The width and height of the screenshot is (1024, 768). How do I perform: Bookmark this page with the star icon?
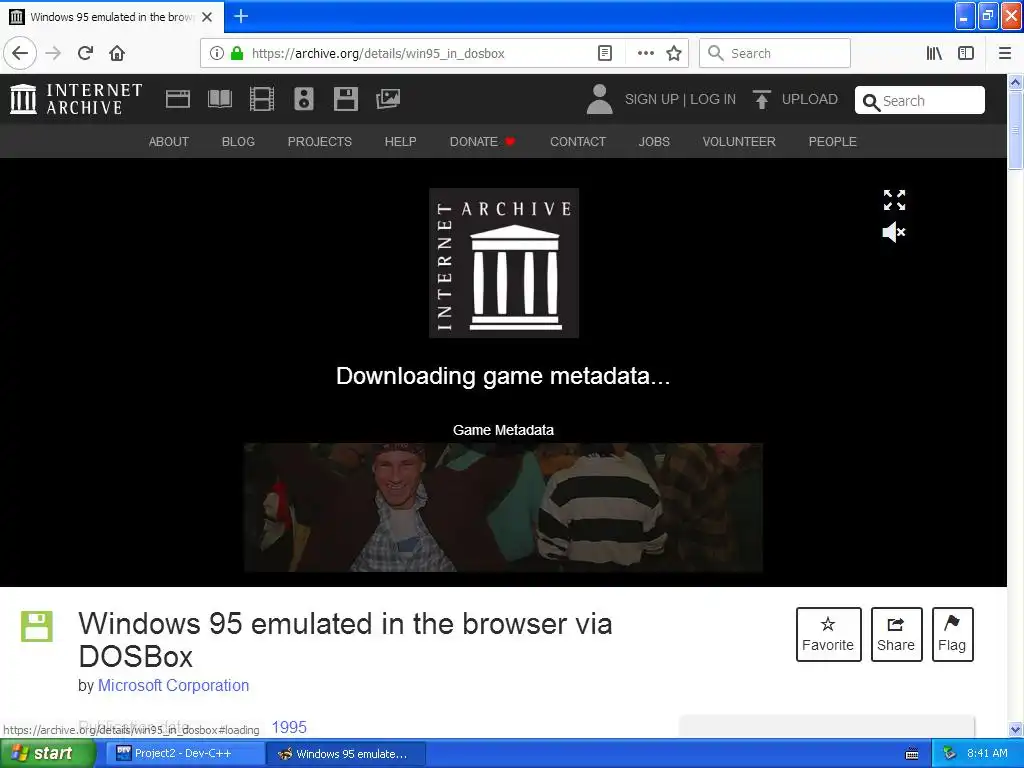674,53
